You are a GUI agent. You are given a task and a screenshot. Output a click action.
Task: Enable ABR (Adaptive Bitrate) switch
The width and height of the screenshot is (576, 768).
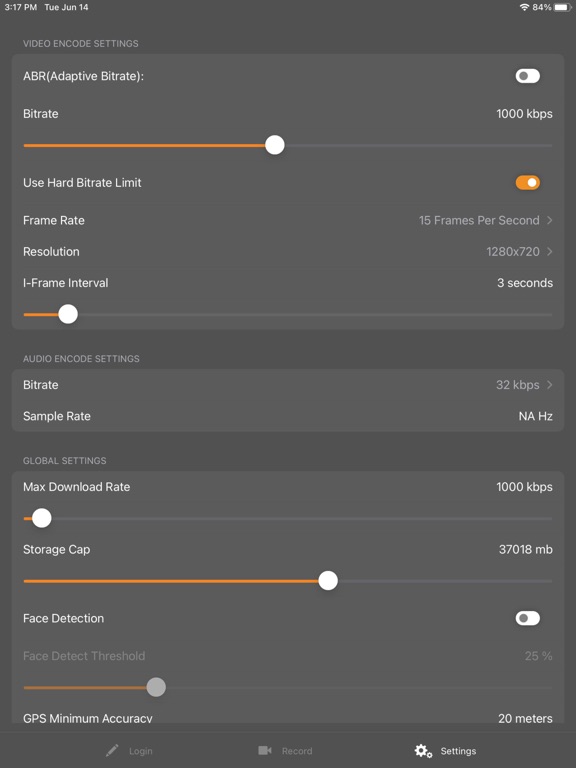pyautogui.click(x=528, y=76)
